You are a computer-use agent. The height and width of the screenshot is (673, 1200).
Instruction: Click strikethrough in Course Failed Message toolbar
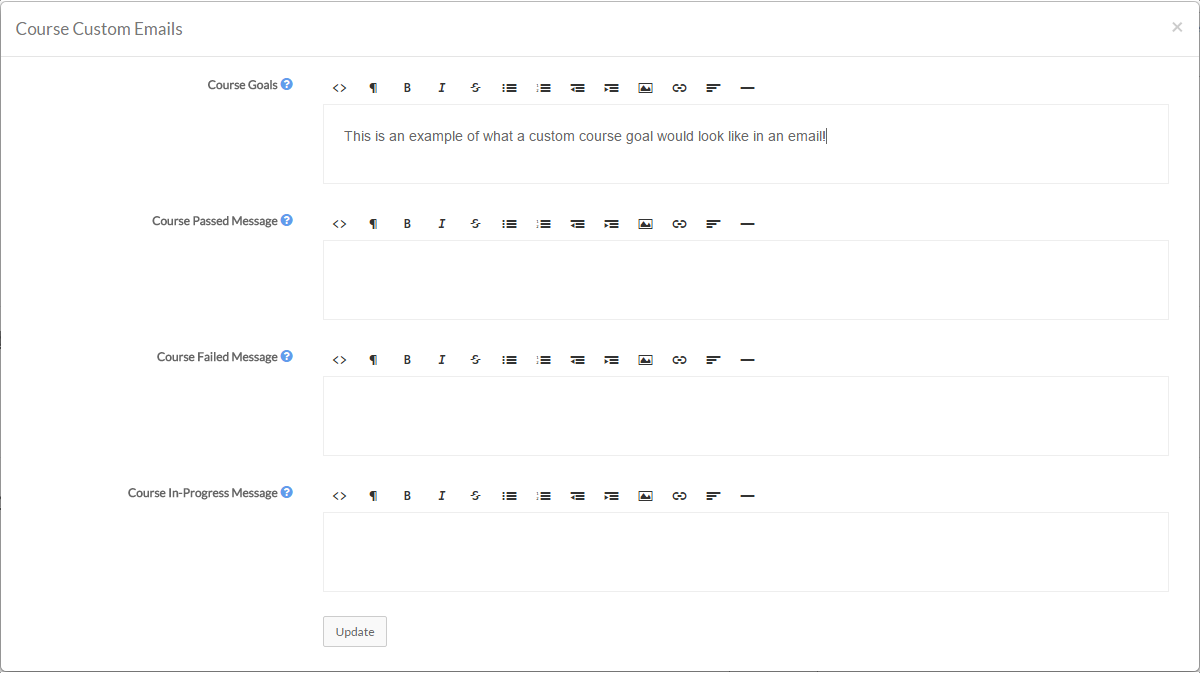pyautogui.click(x=475, y=360)
